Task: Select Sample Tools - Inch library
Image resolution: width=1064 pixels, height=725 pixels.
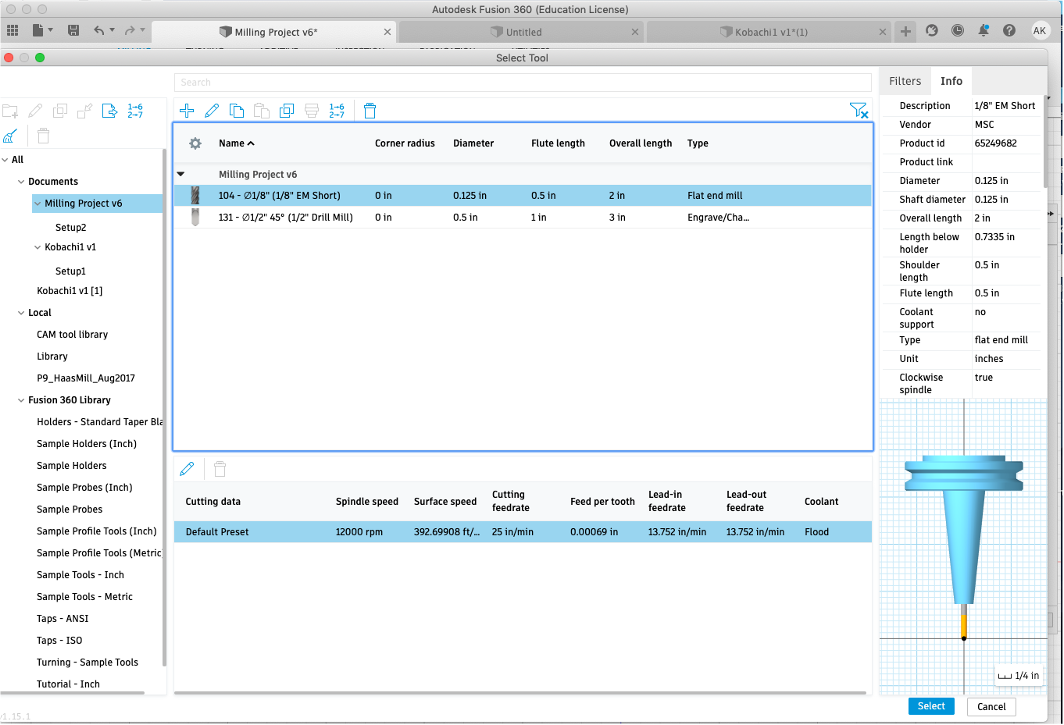Action: [80, 575]
